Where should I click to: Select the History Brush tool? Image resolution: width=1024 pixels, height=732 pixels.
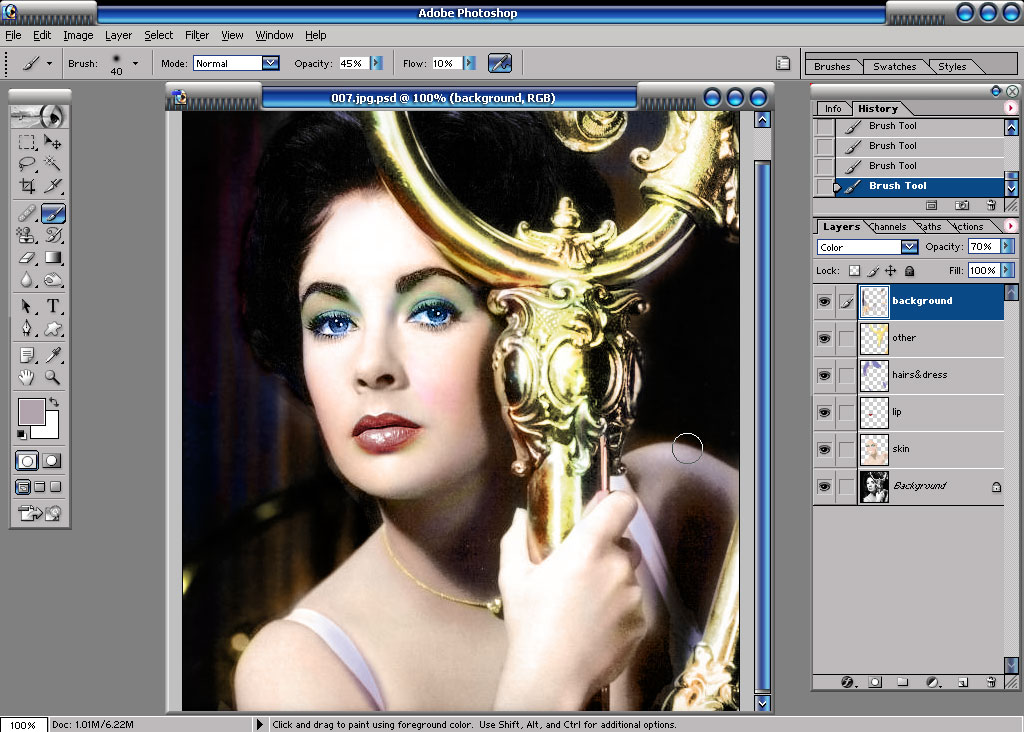point(53,235)
